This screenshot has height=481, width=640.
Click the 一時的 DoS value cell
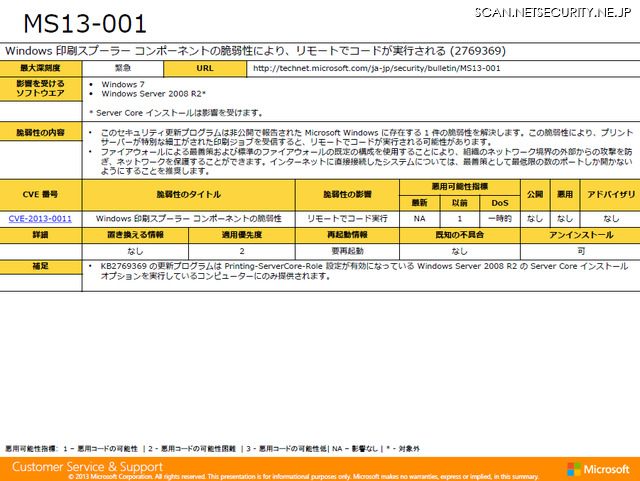click(500, 219)
